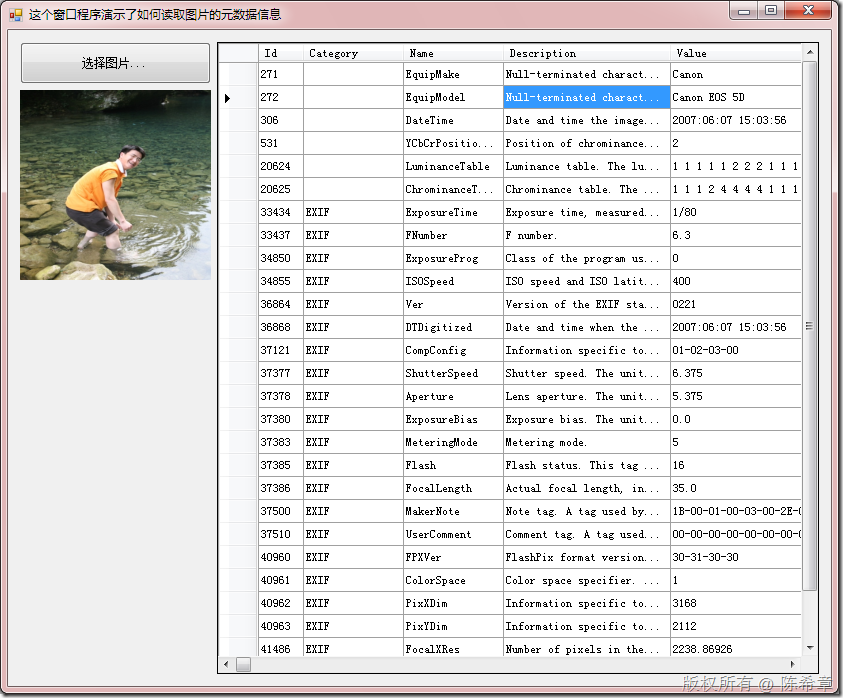Screen dimensions: 843x698
Task: Click the UserComment name cell
Action: point(453,535)
